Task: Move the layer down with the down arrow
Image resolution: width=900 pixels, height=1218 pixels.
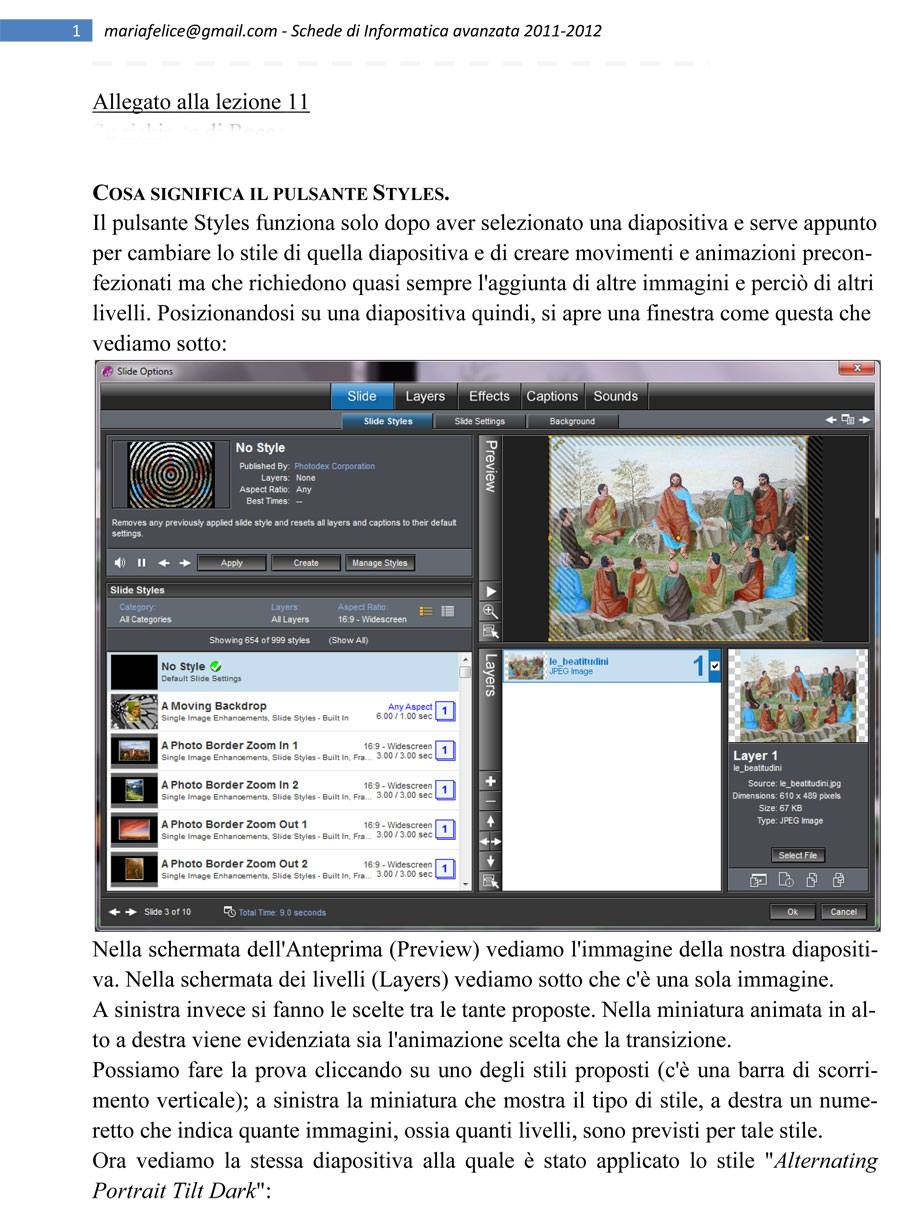Action: point(490,861)
